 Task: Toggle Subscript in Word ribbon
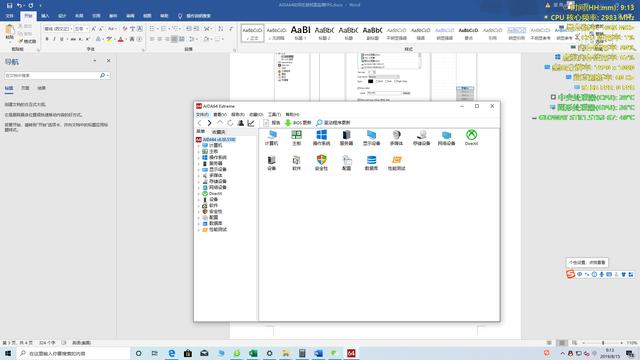[x=80, y=39]
